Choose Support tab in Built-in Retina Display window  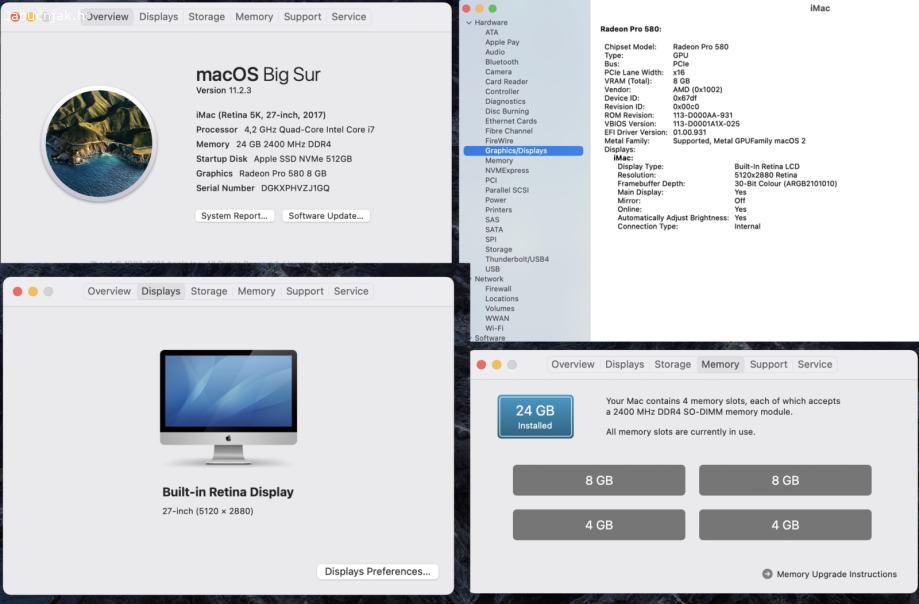point(305,291)
